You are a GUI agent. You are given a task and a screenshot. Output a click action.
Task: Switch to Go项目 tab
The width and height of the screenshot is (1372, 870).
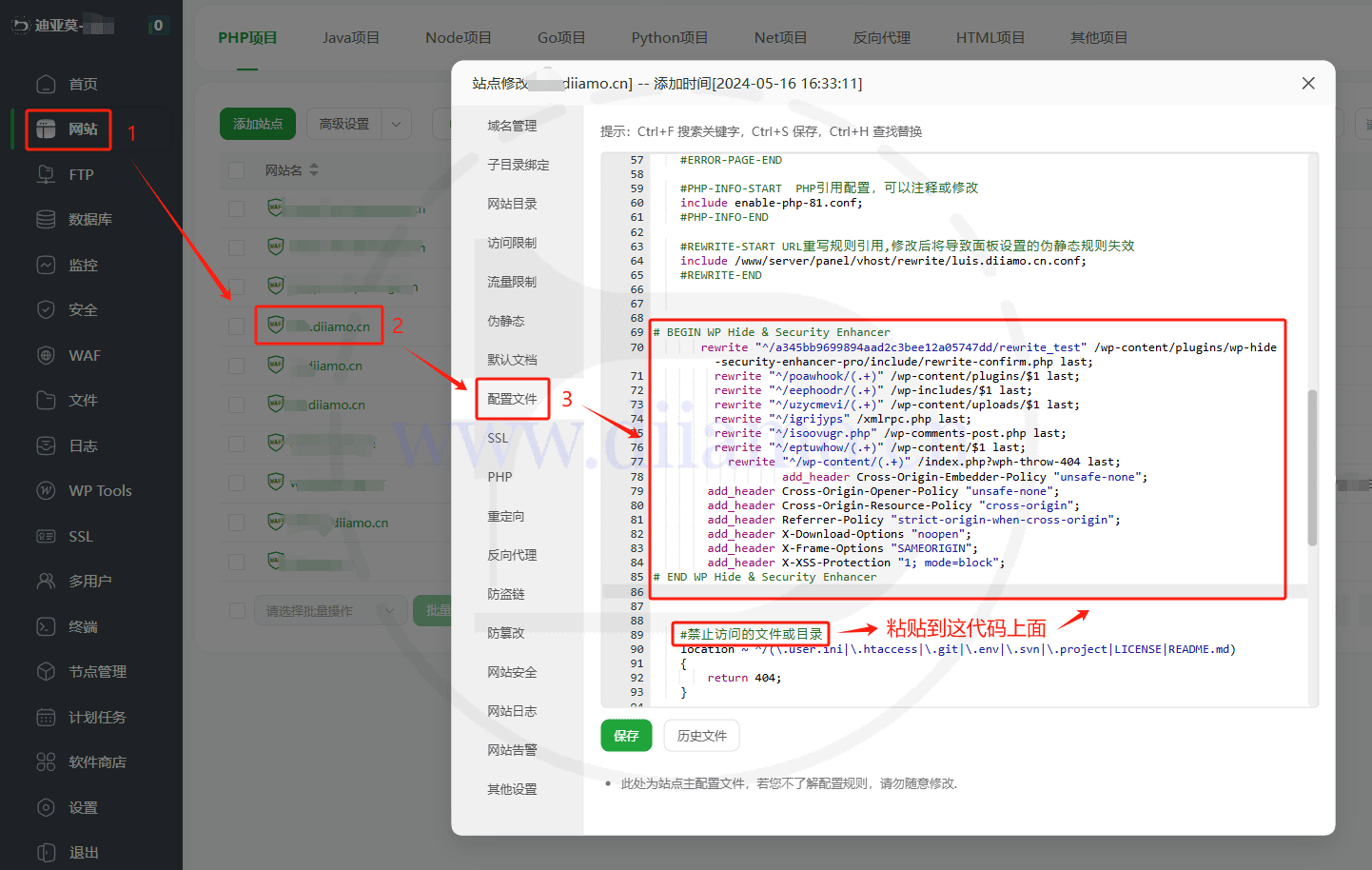(561, 38)
